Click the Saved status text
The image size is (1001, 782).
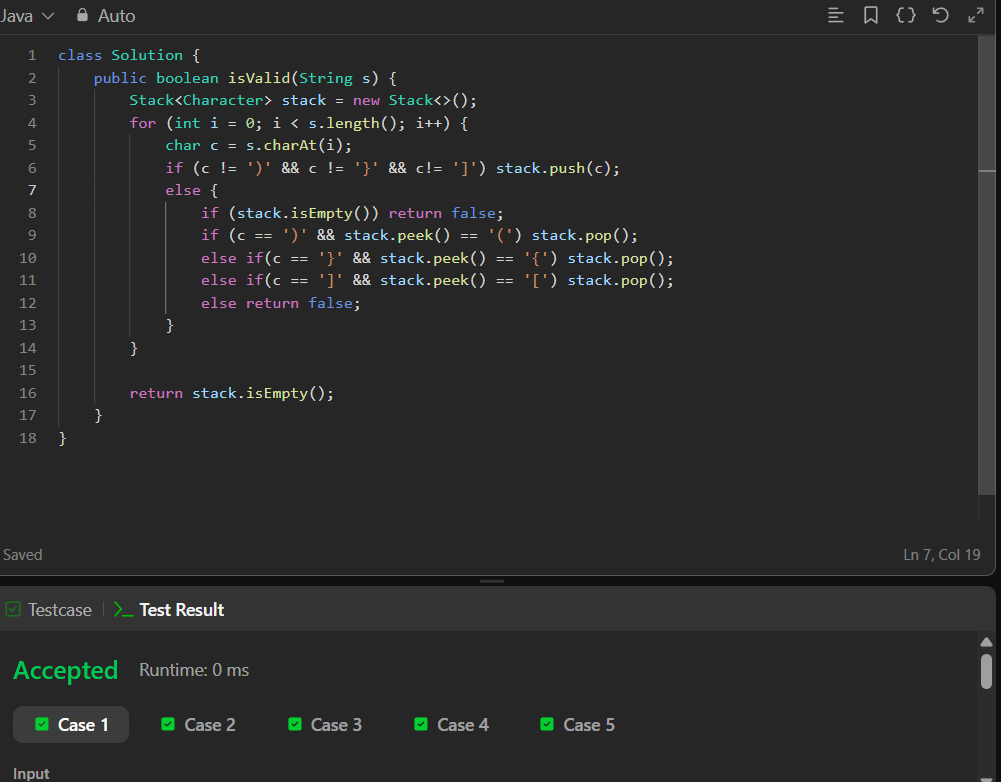pos(22,555)
